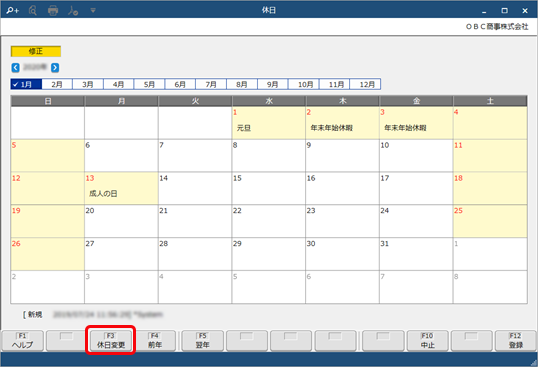The height and width of the screenshot is (367, 538).
Task: Open the 4月 month tab
Action: (119, 84)
